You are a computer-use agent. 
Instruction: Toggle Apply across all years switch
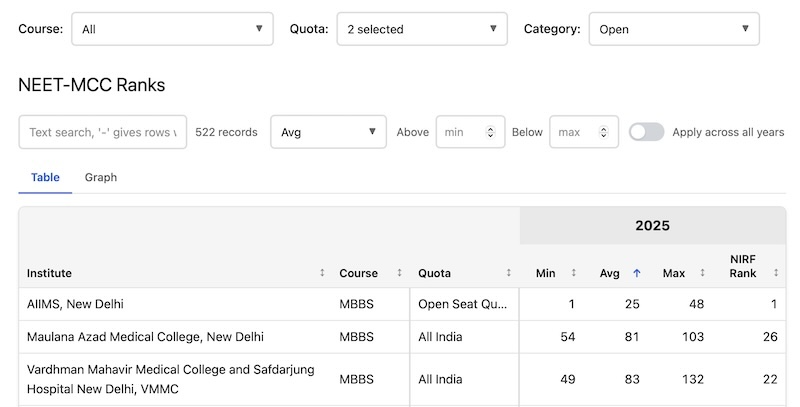[646, 132]
